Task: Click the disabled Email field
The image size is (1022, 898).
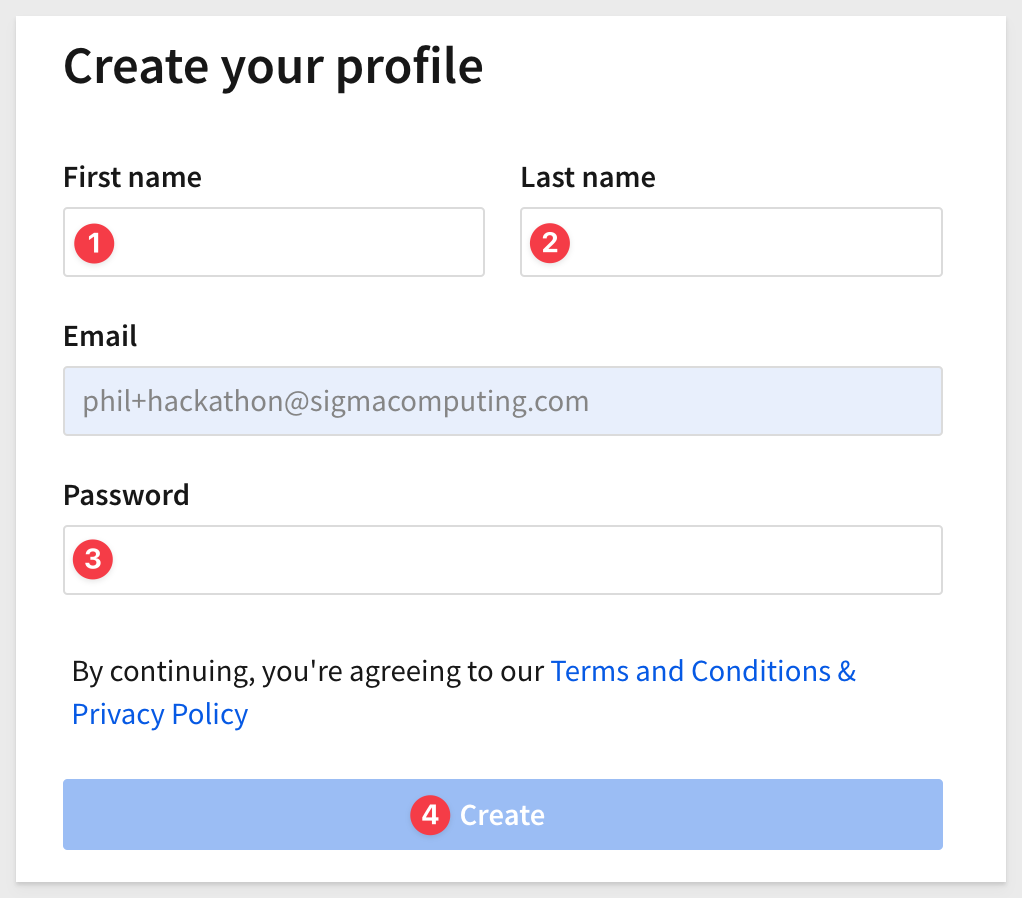Action: 503,401
